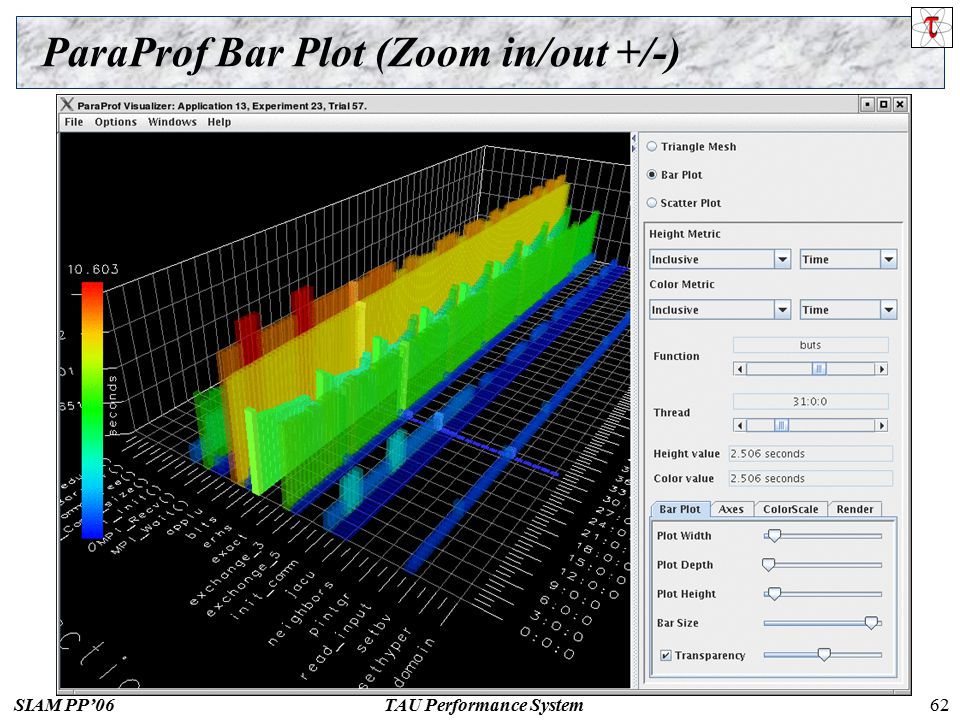960x720 pixels.
Task: Open the Options menu
Action: 116,122
